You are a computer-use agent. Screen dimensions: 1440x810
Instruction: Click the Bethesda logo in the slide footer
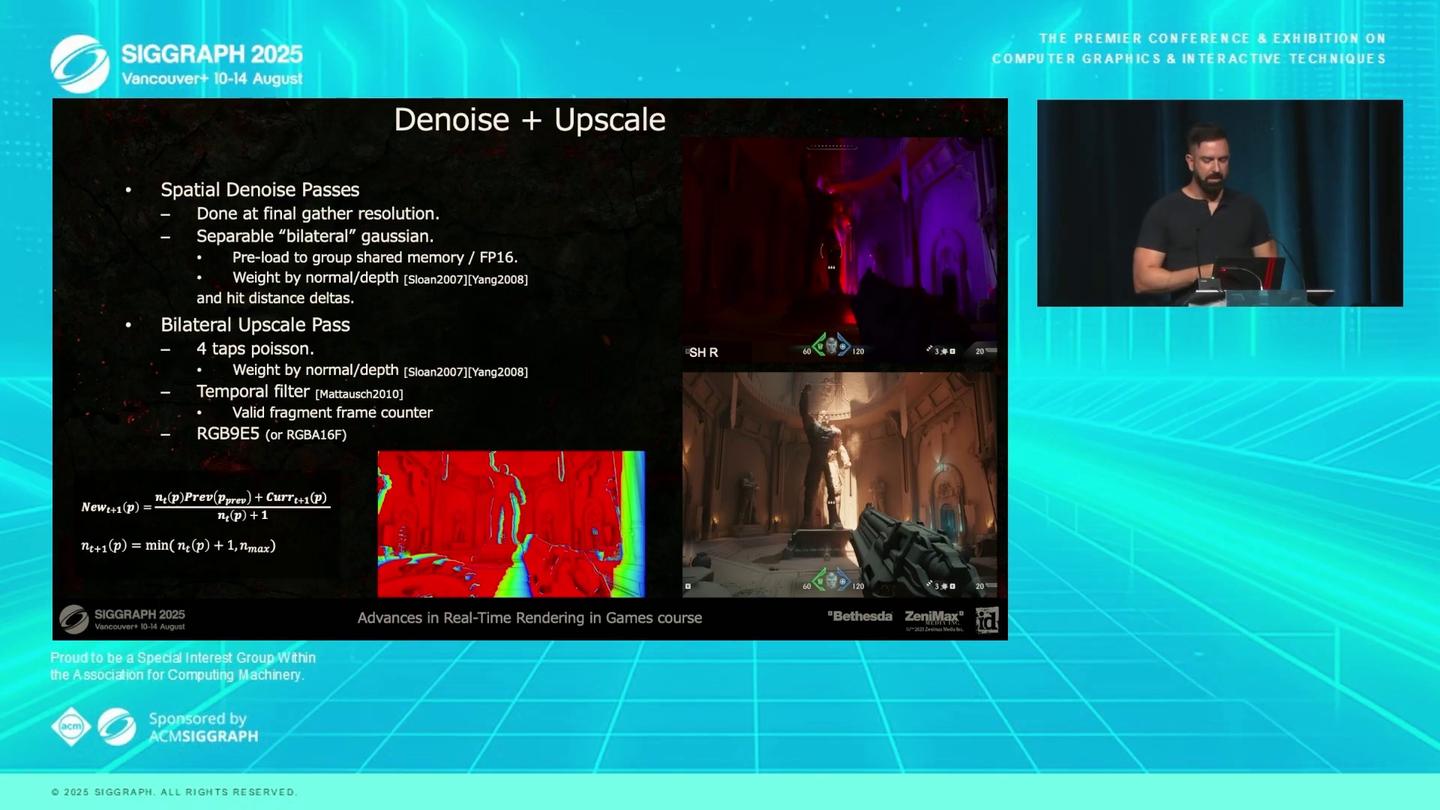point(860,616)
